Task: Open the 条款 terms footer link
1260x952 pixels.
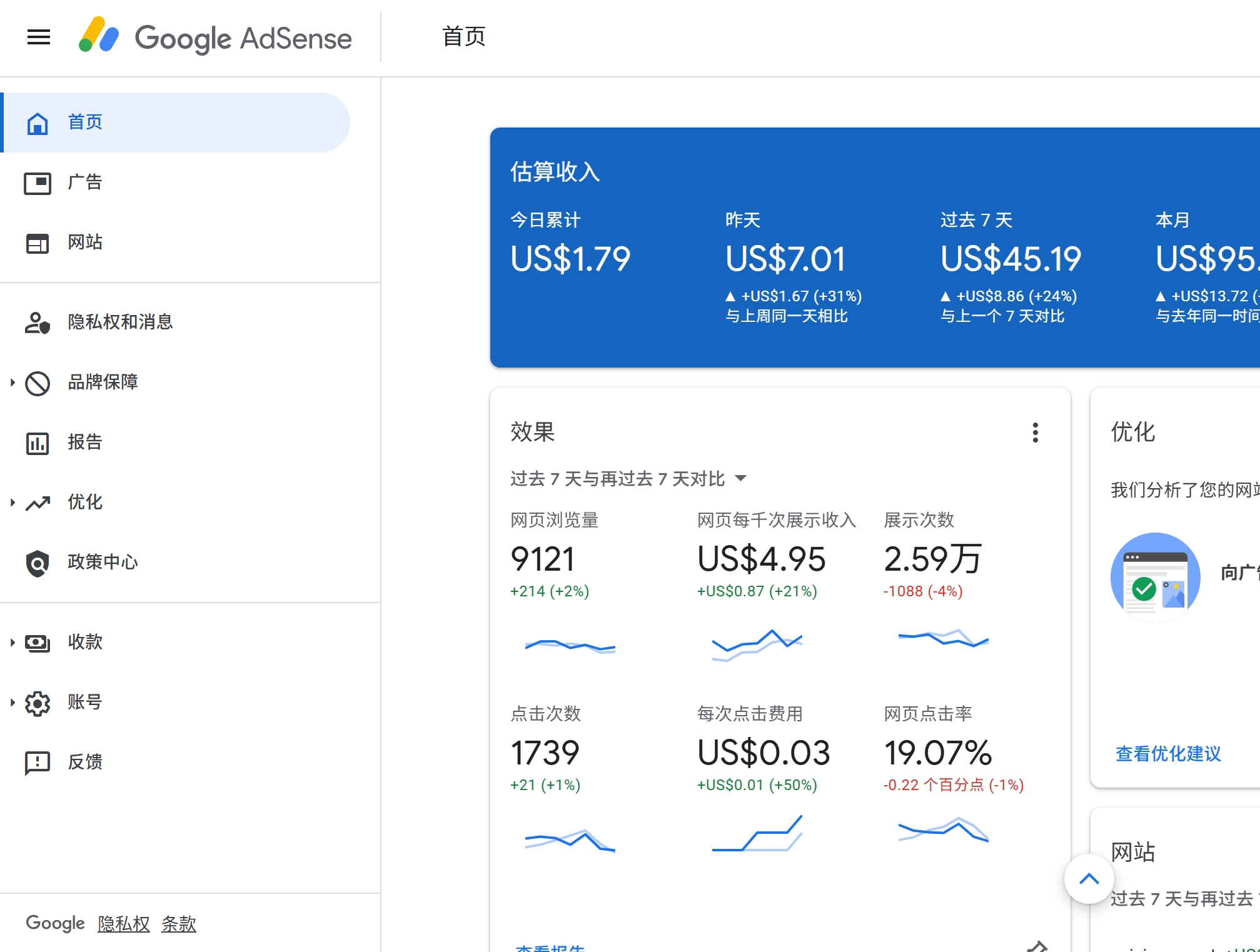Action: 178,924
